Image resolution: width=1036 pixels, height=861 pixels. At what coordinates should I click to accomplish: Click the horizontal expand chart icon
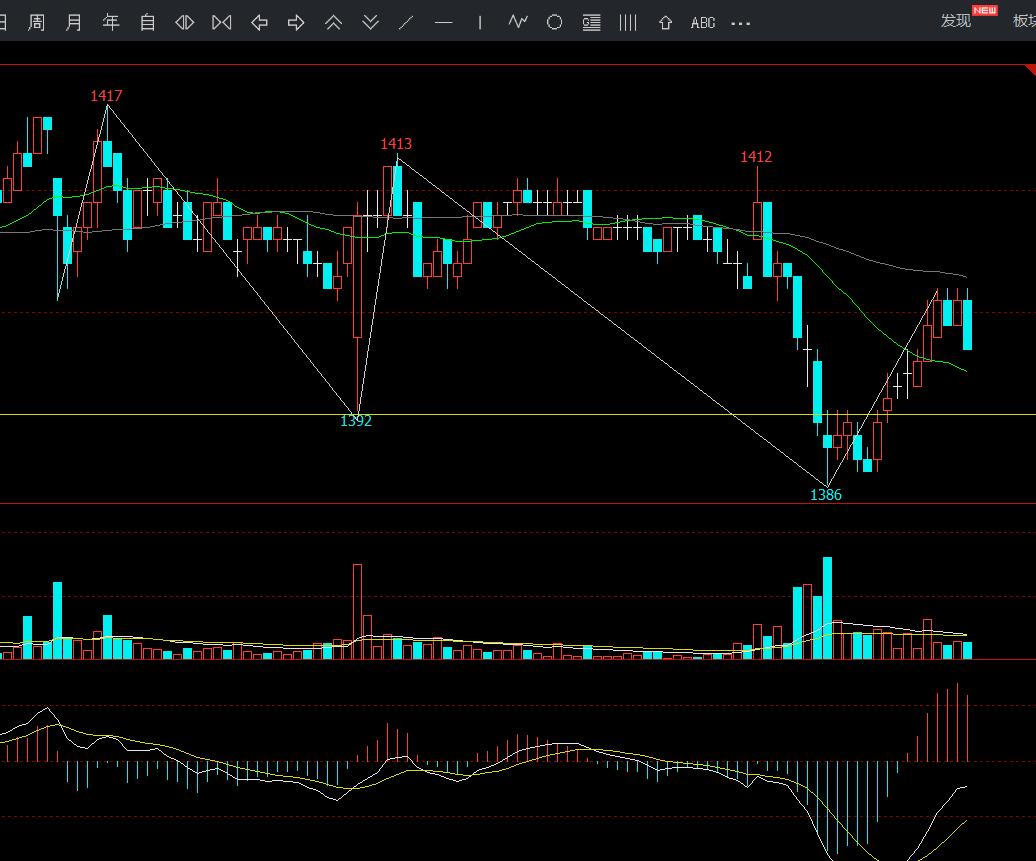point(185,22)
